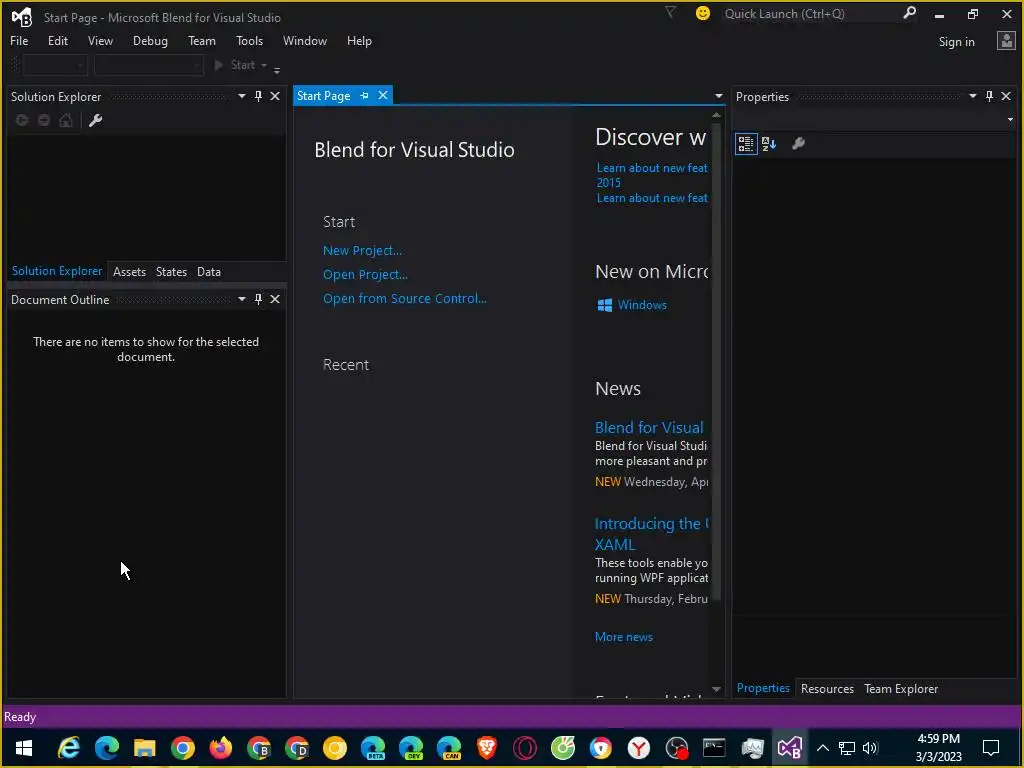Pin the Solution Explorer panel
The height and width of the screenshot is (768, 1024).
pos(259,97)
